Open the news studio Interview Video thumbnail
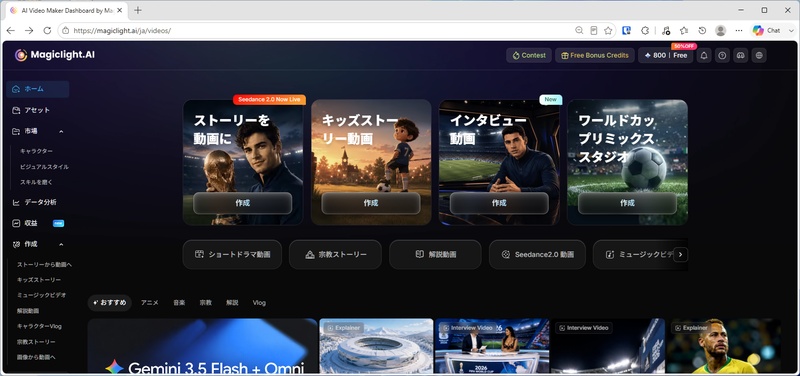Viewport: 800px width, 376px height. [492, 346]
